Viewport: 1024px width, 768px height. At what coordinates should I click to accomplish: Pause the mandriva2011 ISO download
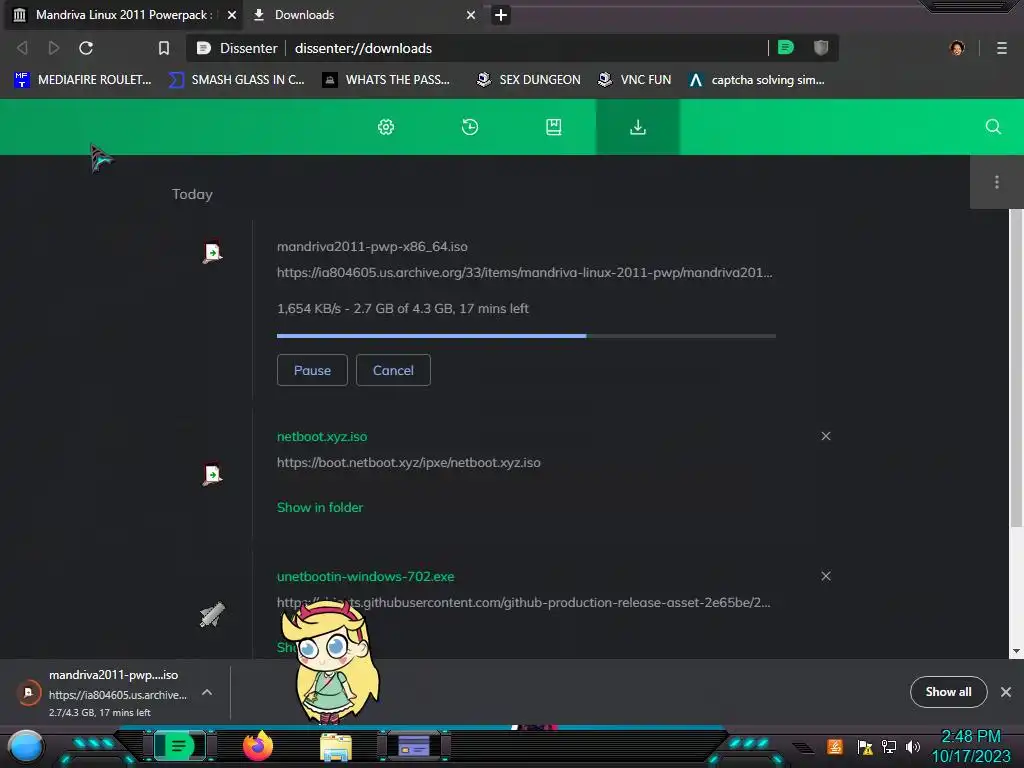(312, 370)
